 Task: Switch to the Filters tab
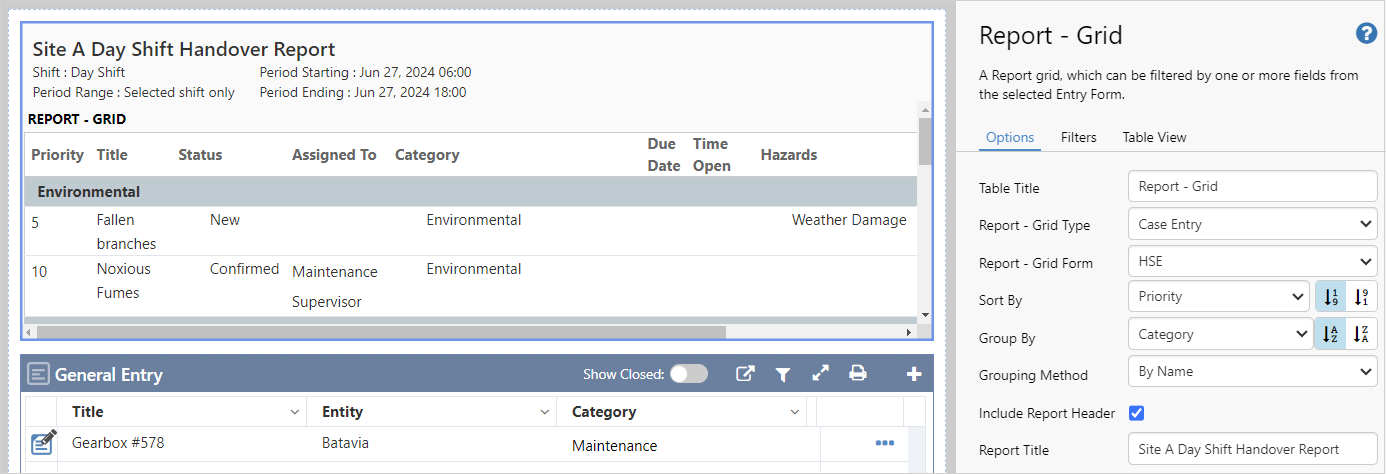point(1078,137)
